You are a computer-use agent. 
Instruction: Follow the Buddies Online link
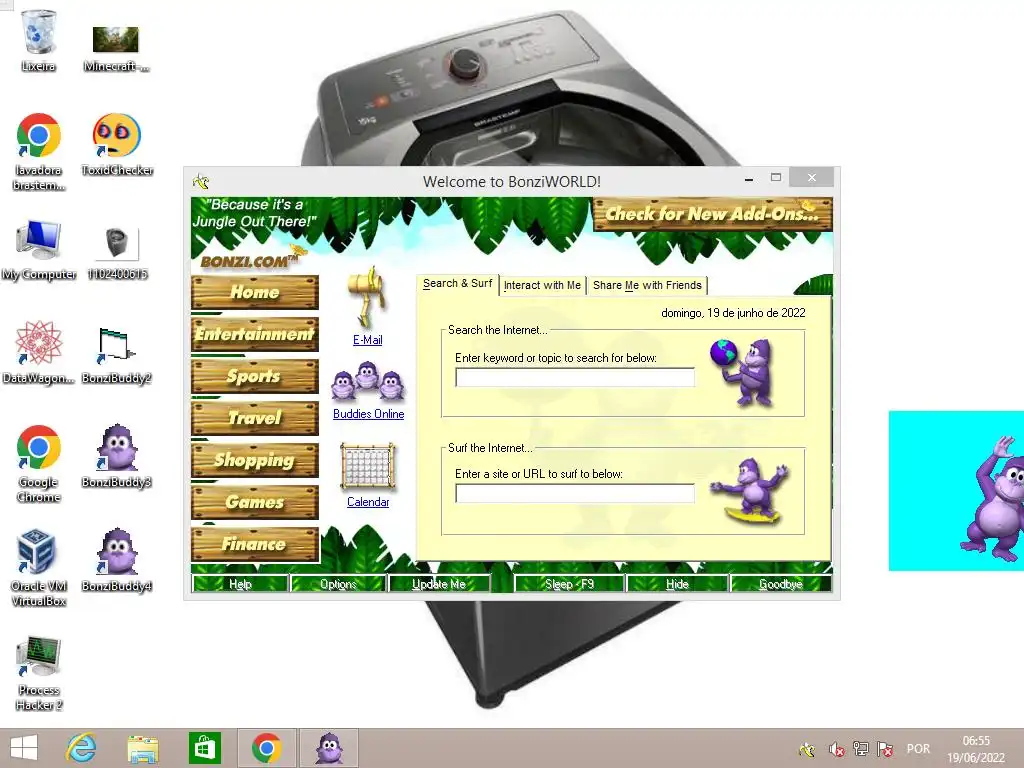coord(368,414)
